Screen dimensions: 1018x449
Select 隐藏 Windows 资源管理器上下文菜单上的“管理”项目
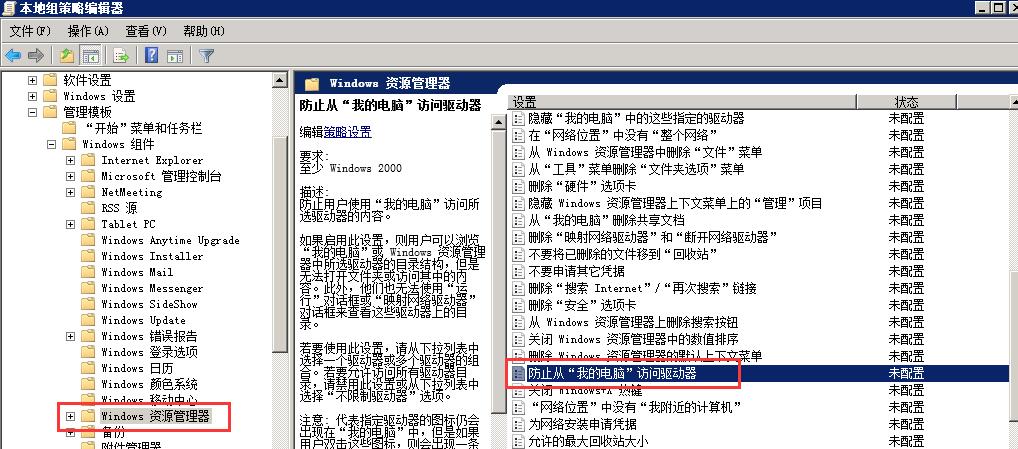(675, 203)
